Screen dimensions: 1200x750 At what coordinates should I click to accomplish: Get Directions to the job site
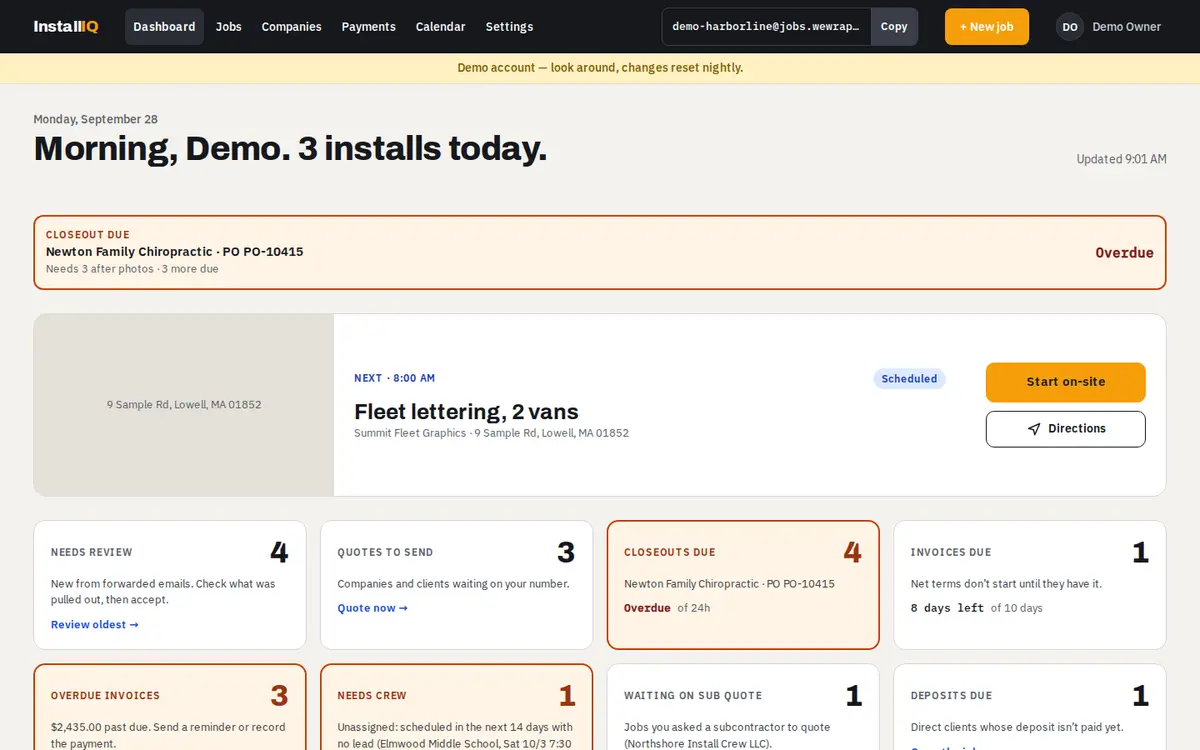pyautogui.click(x=1065, y=429)
